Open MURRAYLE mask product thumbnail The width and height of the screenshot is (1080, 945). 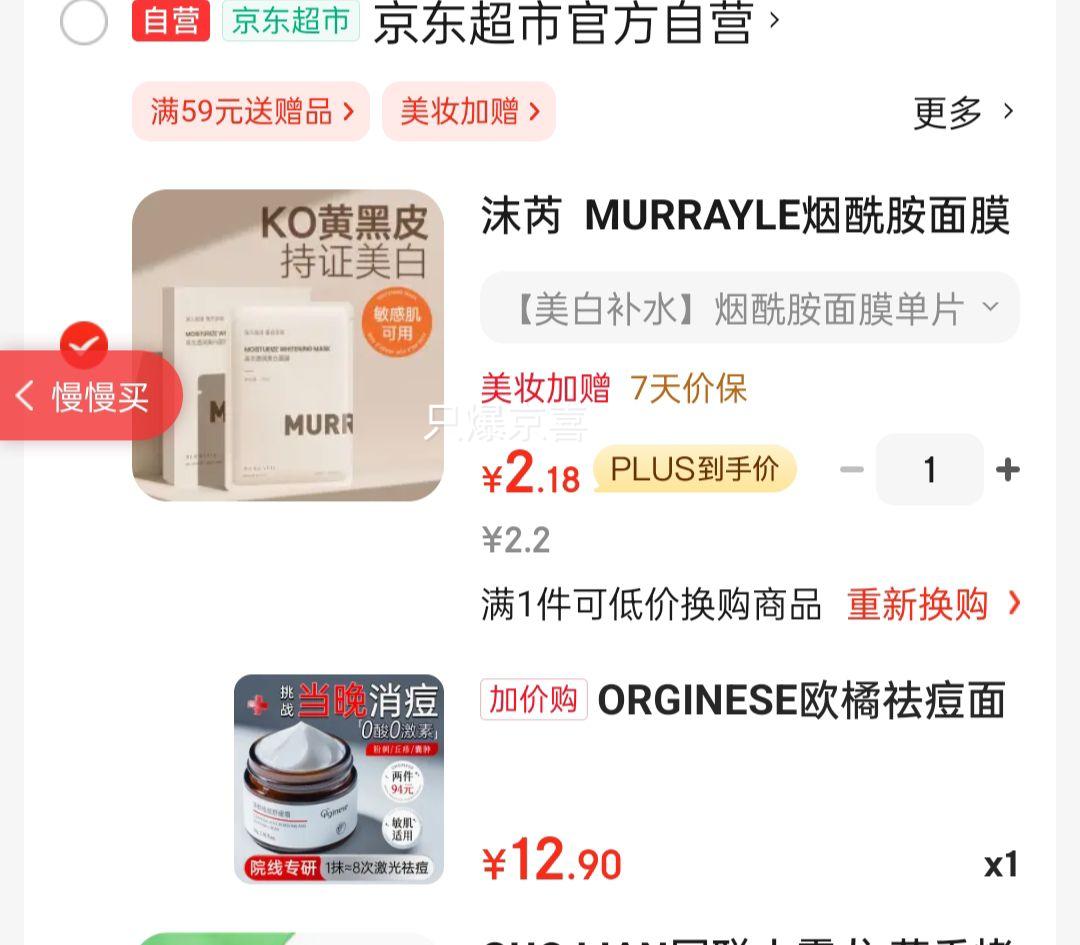tap(288, 345)
